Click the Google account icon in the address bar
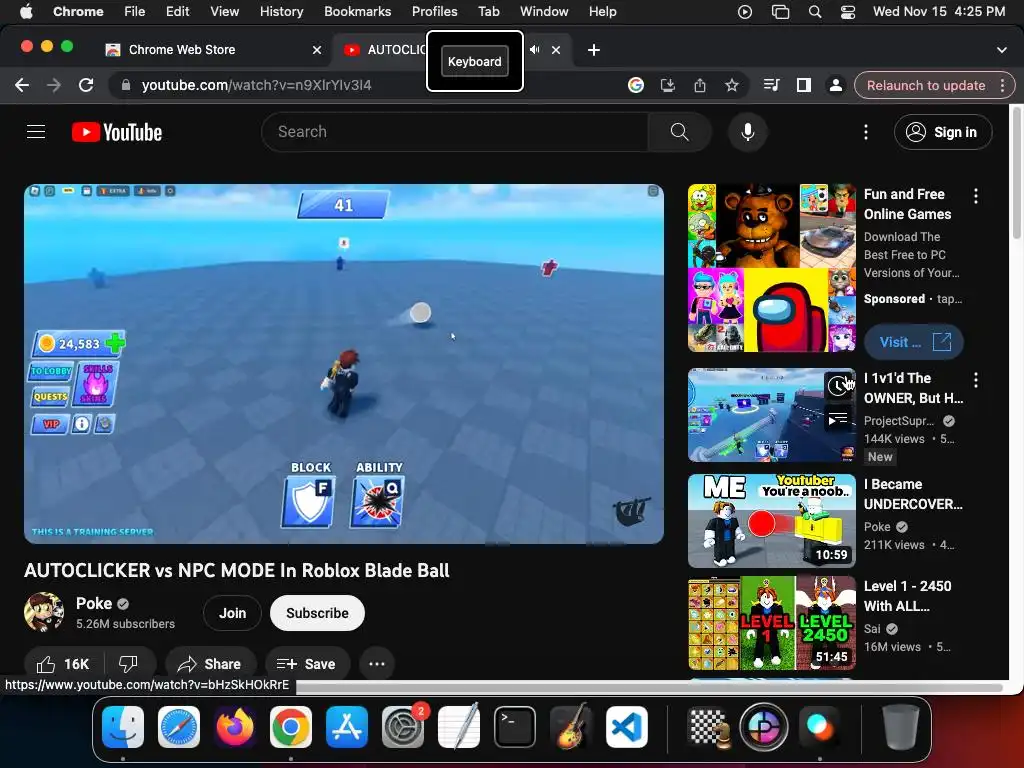 pyautogui.click(x=635, y=85)
